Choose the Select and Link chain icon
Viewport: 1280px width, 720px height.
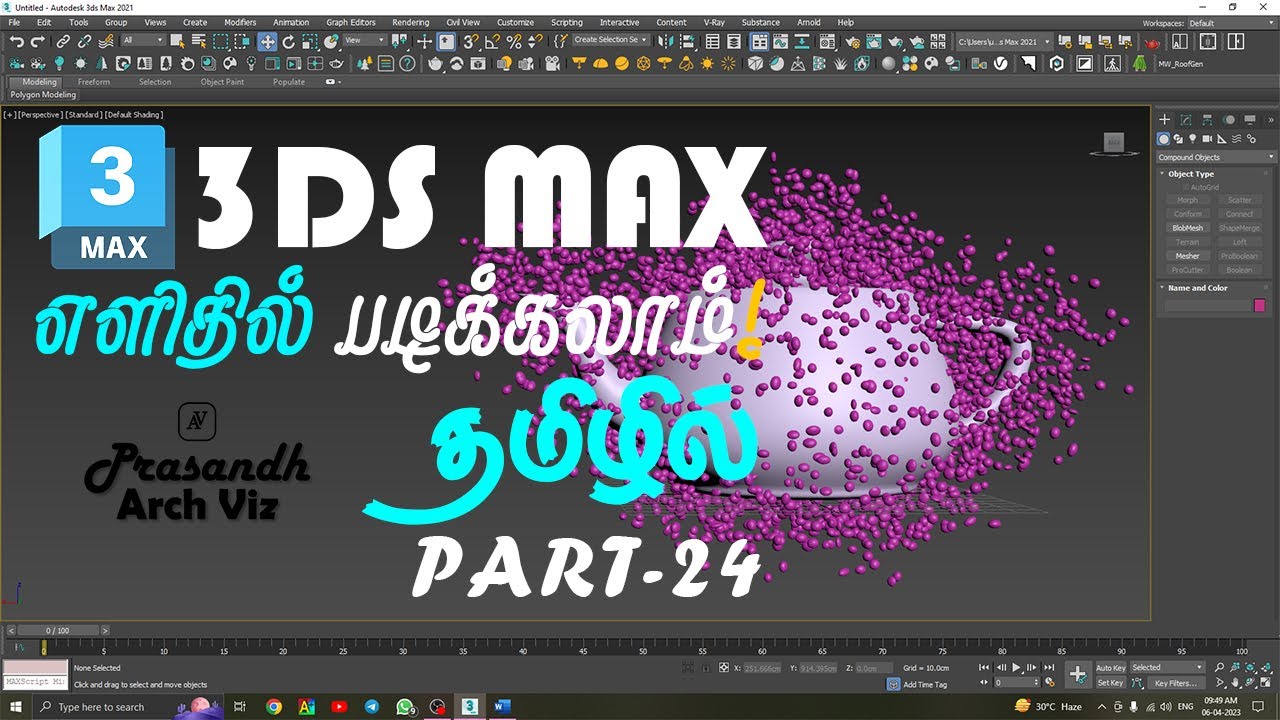tap(63, 41)
